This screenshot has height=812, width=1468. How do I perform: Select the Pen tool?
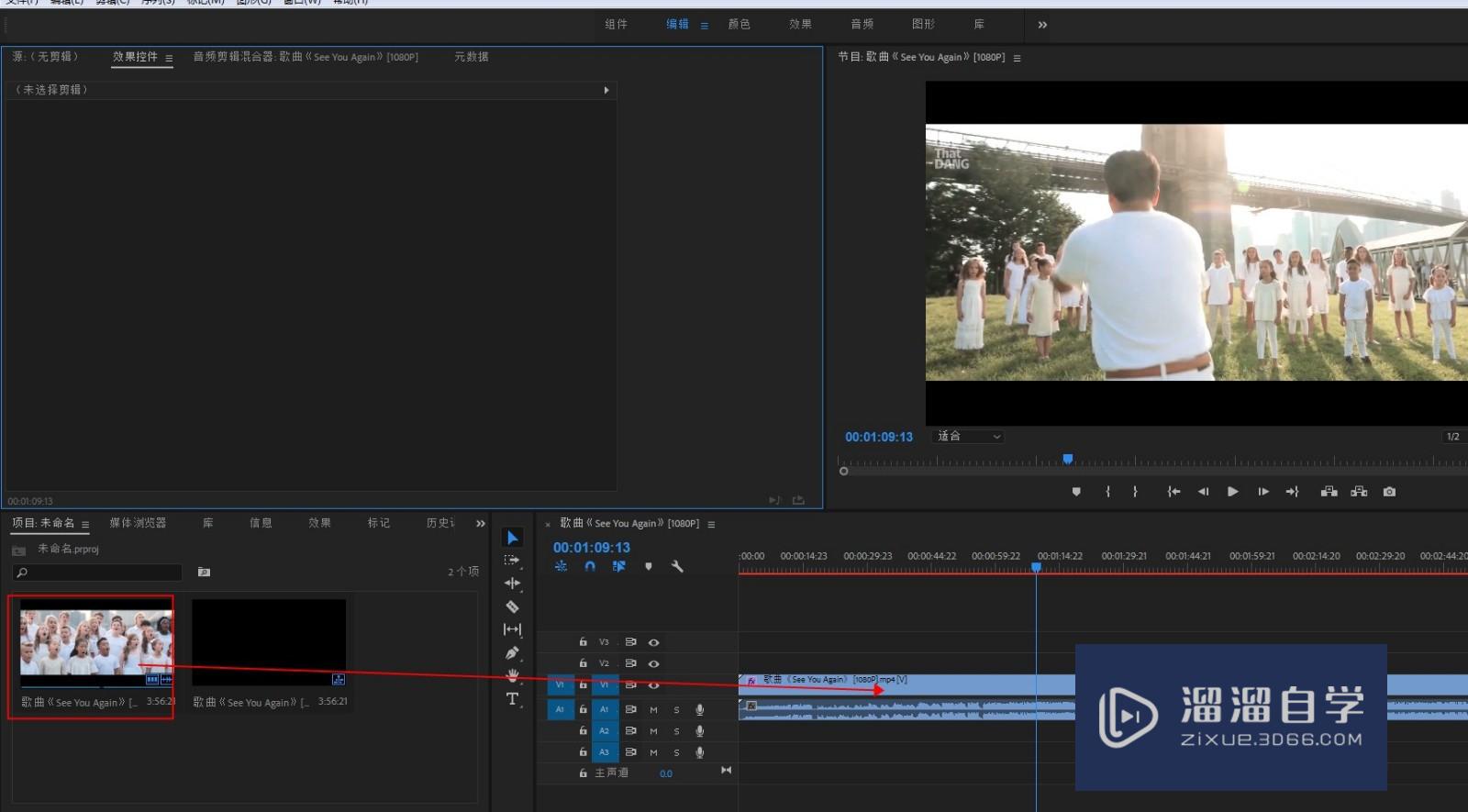tap(512, 652)
